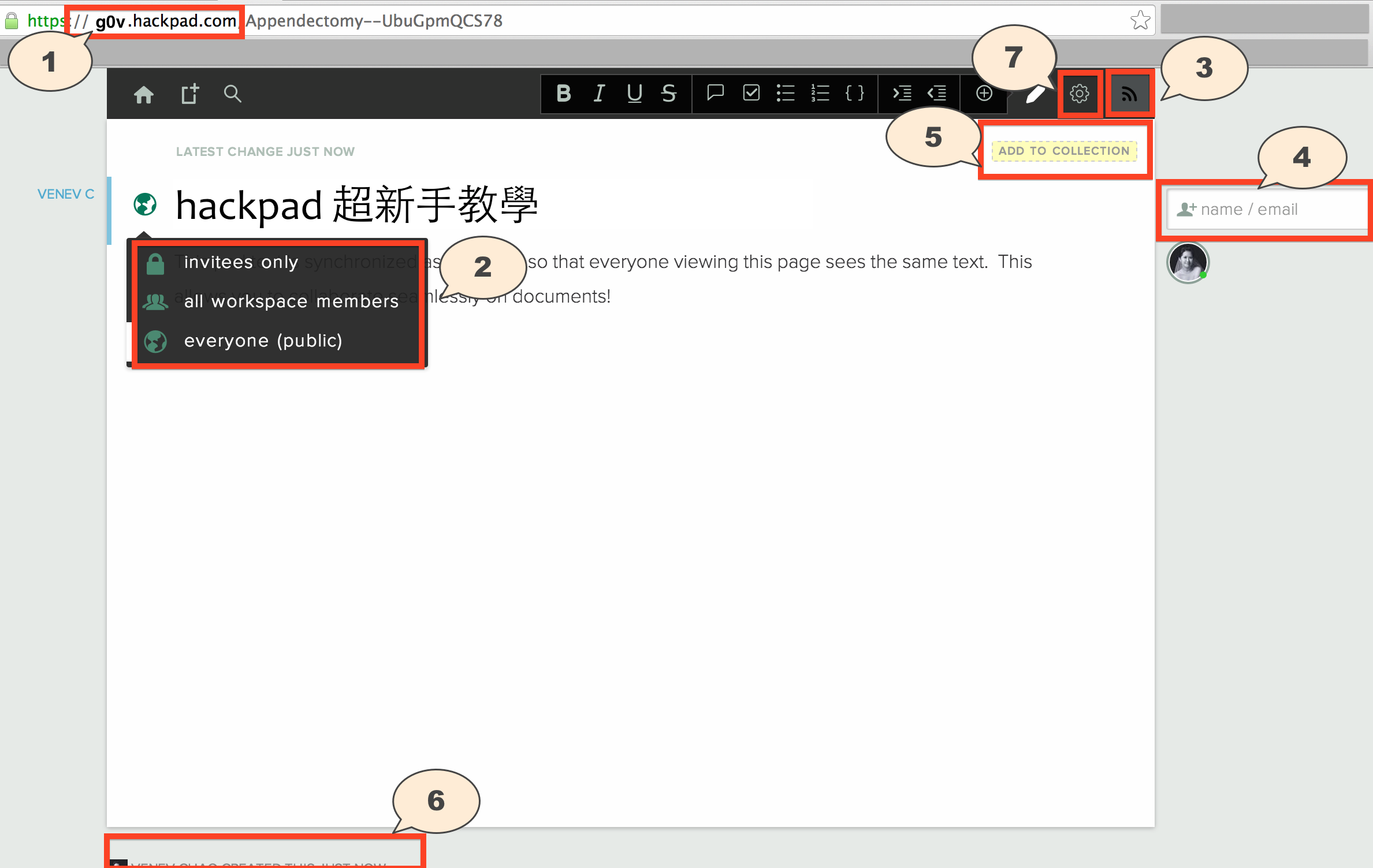The image size is (1373, 868).
Task: Click the ADD TO COLLECTION button
Action: 1064,151
